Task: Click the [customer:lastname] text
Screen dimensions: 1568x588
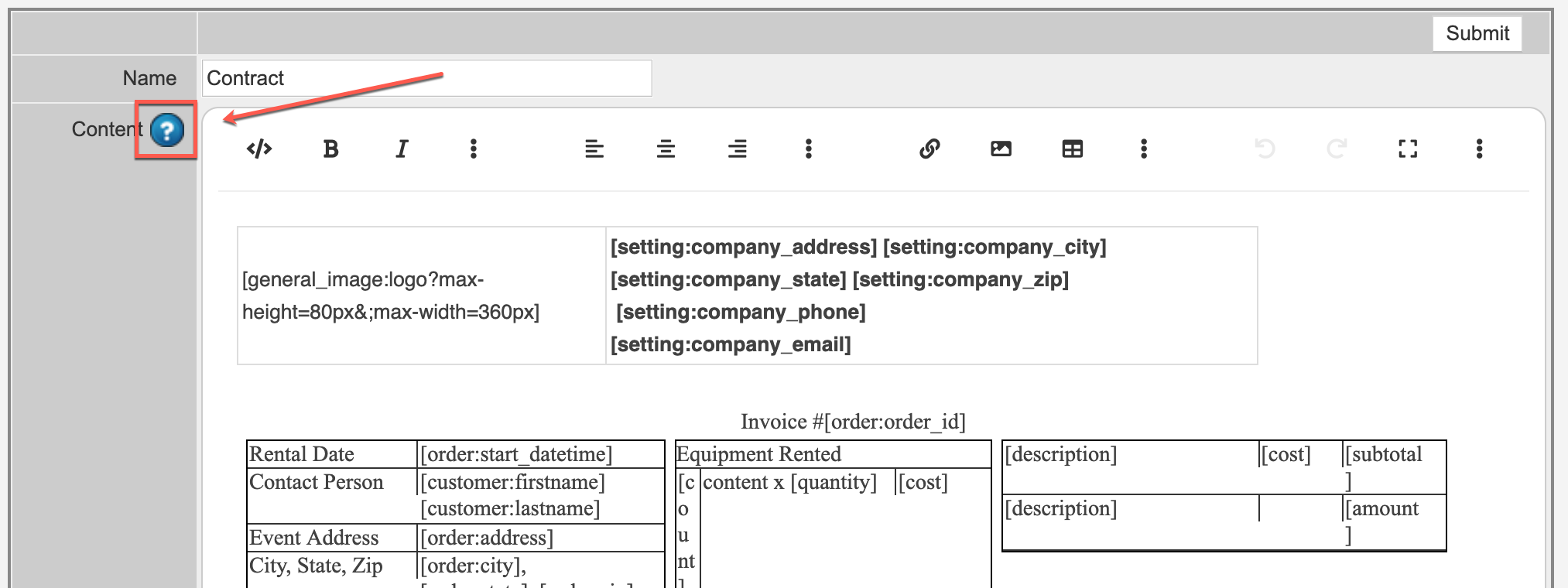Action: point(510,508)
